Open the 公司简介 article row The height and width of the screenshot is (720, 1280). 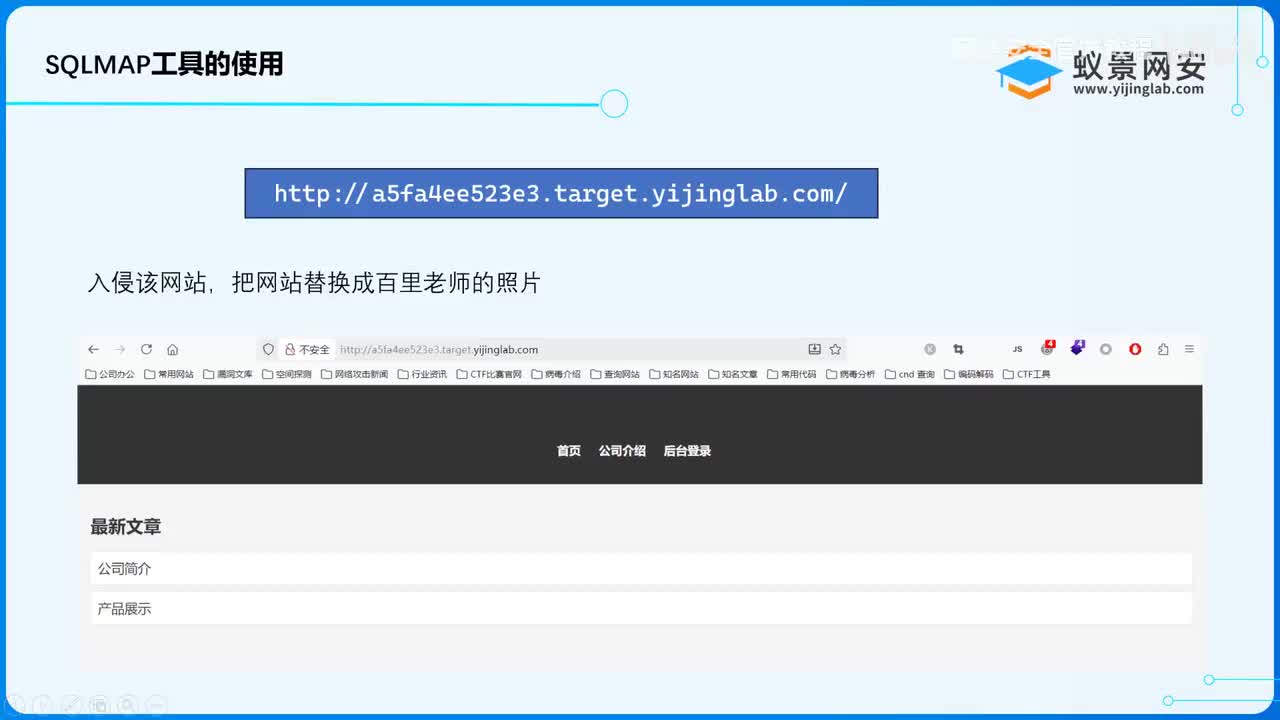coord(641,568)
